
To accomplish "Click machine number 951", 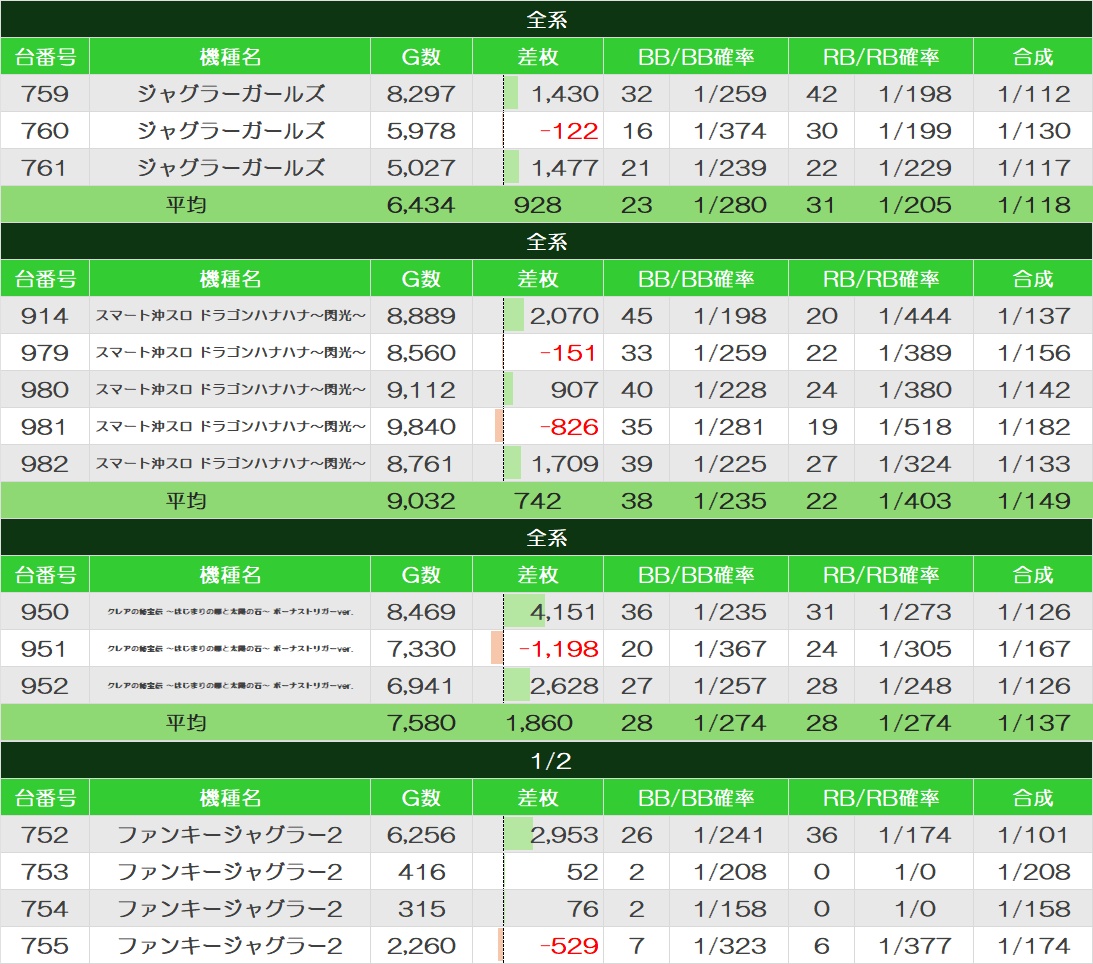I will (45, 648).
